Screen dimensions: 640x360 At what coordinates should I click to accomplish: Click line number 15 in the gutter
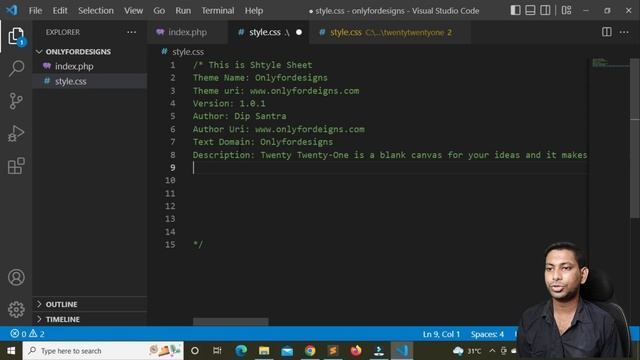(170, 244)
